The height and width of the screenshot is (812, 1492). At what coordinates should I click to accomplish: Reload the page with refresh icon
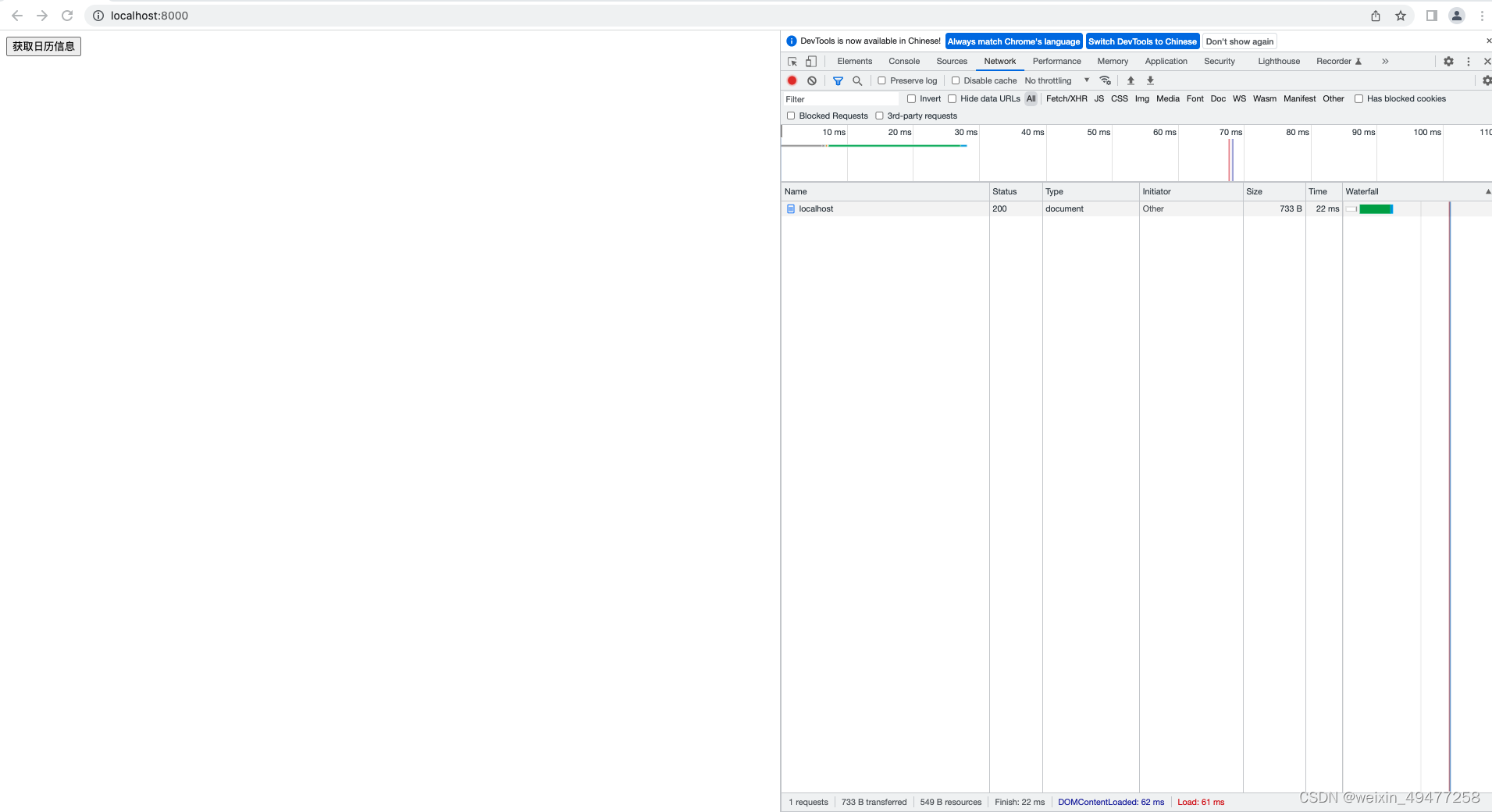pos(67,16)
